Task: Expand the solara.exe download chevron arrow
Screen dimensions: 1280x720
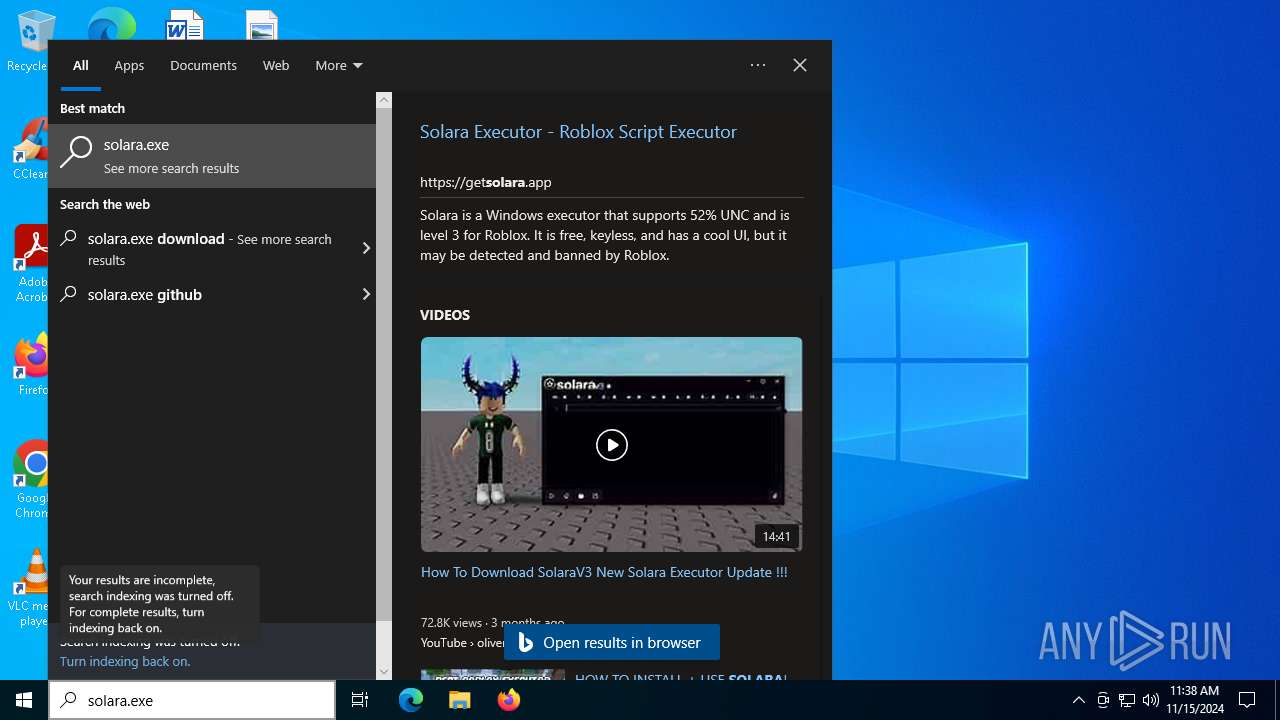Action: click(x=366, y=248)
